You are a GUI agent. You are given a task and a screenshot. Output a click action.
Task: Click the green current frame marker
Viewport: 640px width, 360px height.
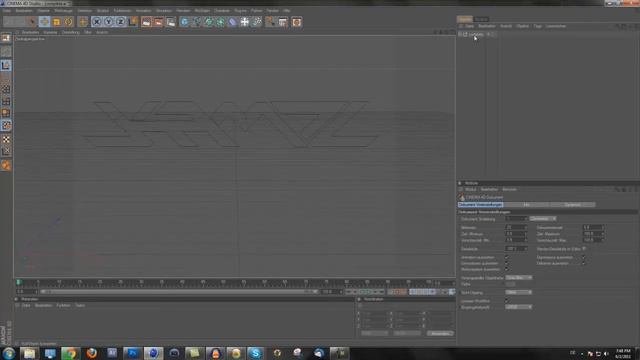pos(18,282)
